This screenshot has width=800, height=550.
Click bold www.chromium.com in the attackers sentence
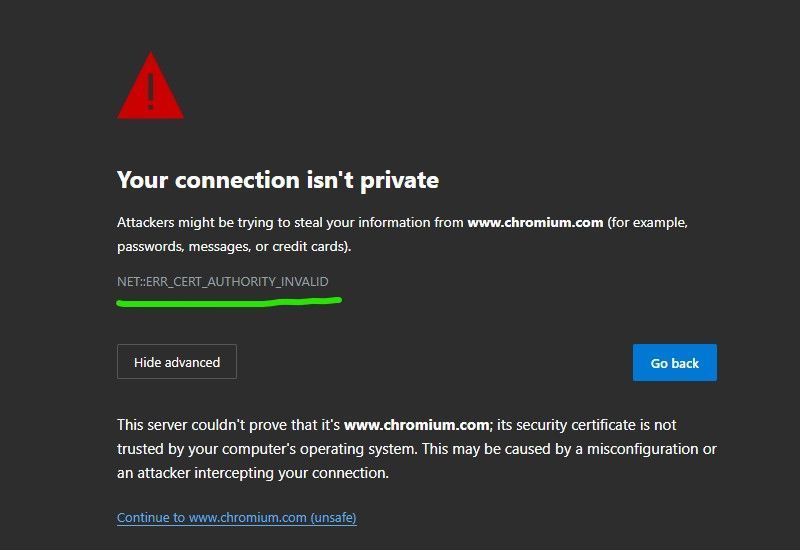[535, 222]
